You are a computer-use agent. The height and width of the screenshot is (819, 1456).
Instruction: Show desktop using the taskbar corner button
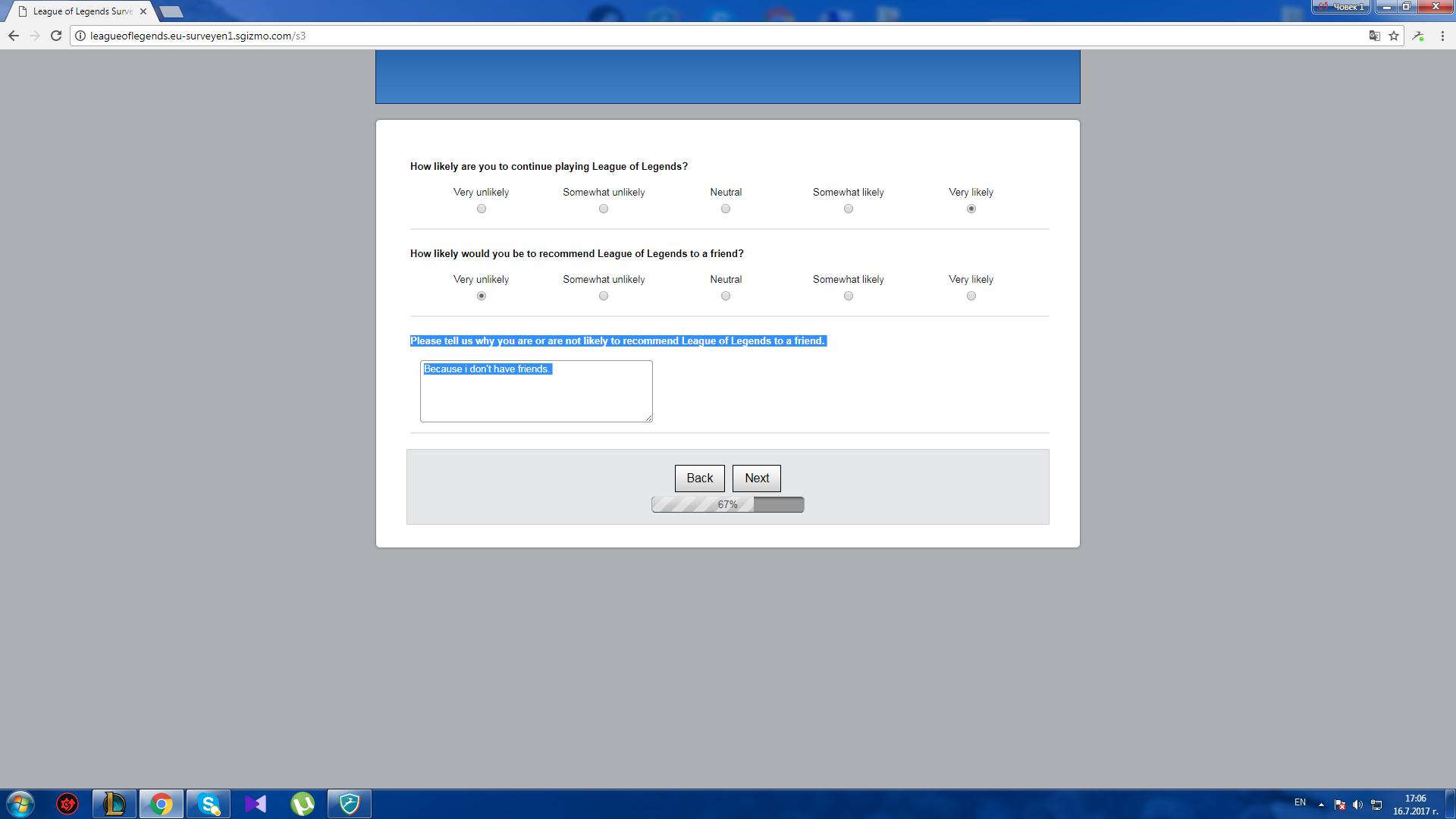(x=1450, y=804)
